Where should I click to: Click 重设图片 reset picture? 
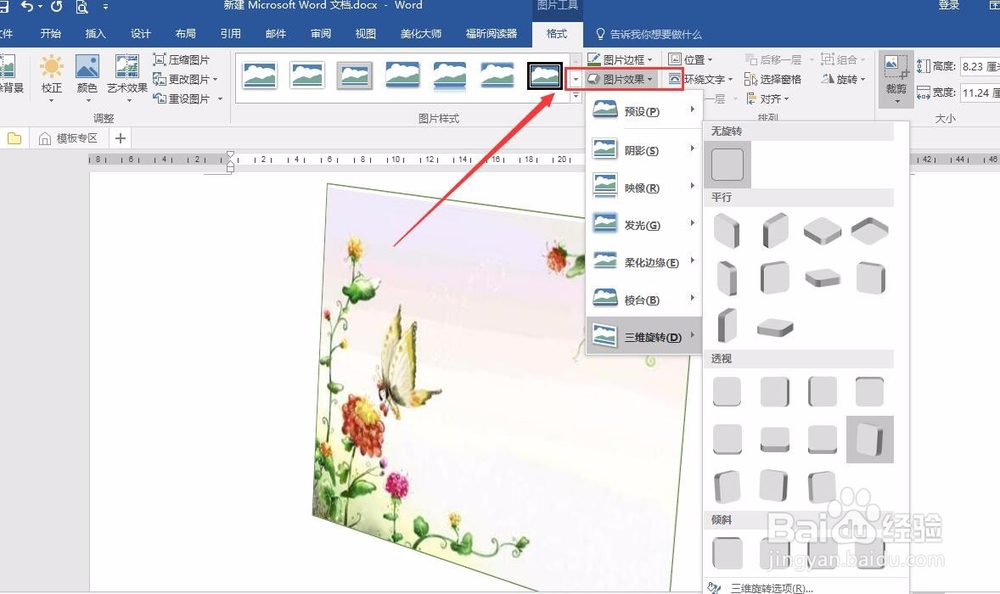point(182,98)
